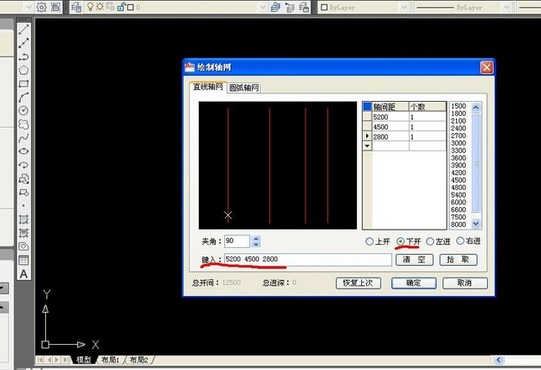Click the spacing value list scrollbar down arrow
This screenshot has width=541, height=370.
476,224
